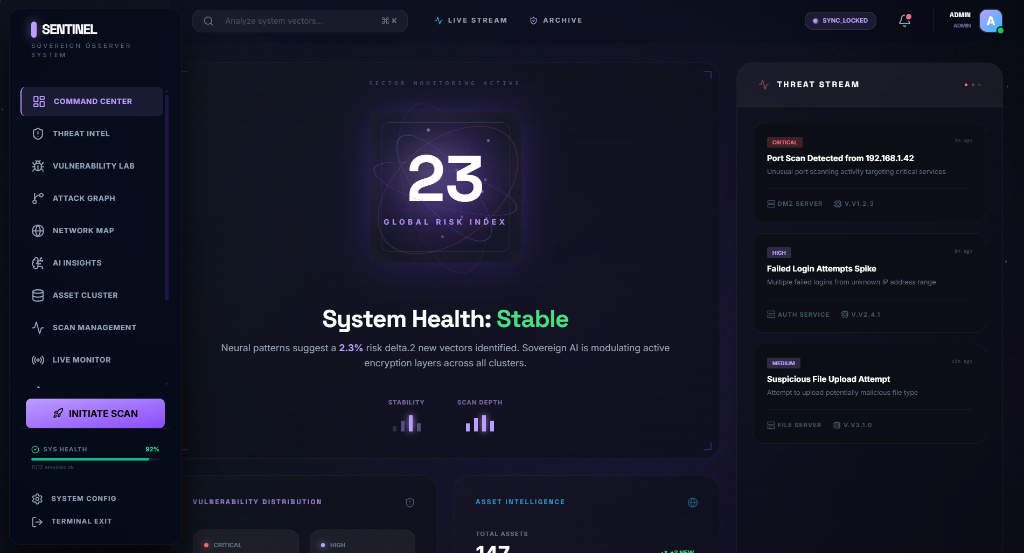Image resolution: width=1024 pixels, height=553 pixels.
Task: Click the Threat Intel shield icon
Action: coord(38,134)
